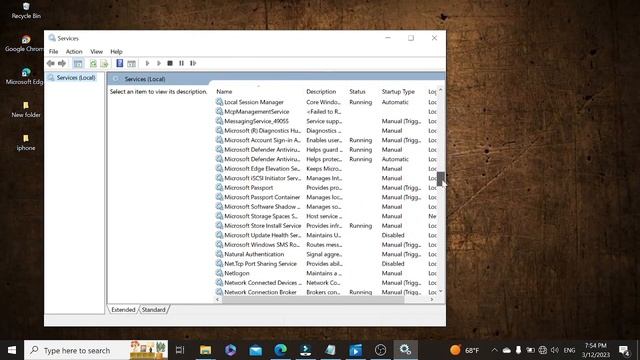Open the Action menu
The image size is (640, 360).
(x=74, y=51)
